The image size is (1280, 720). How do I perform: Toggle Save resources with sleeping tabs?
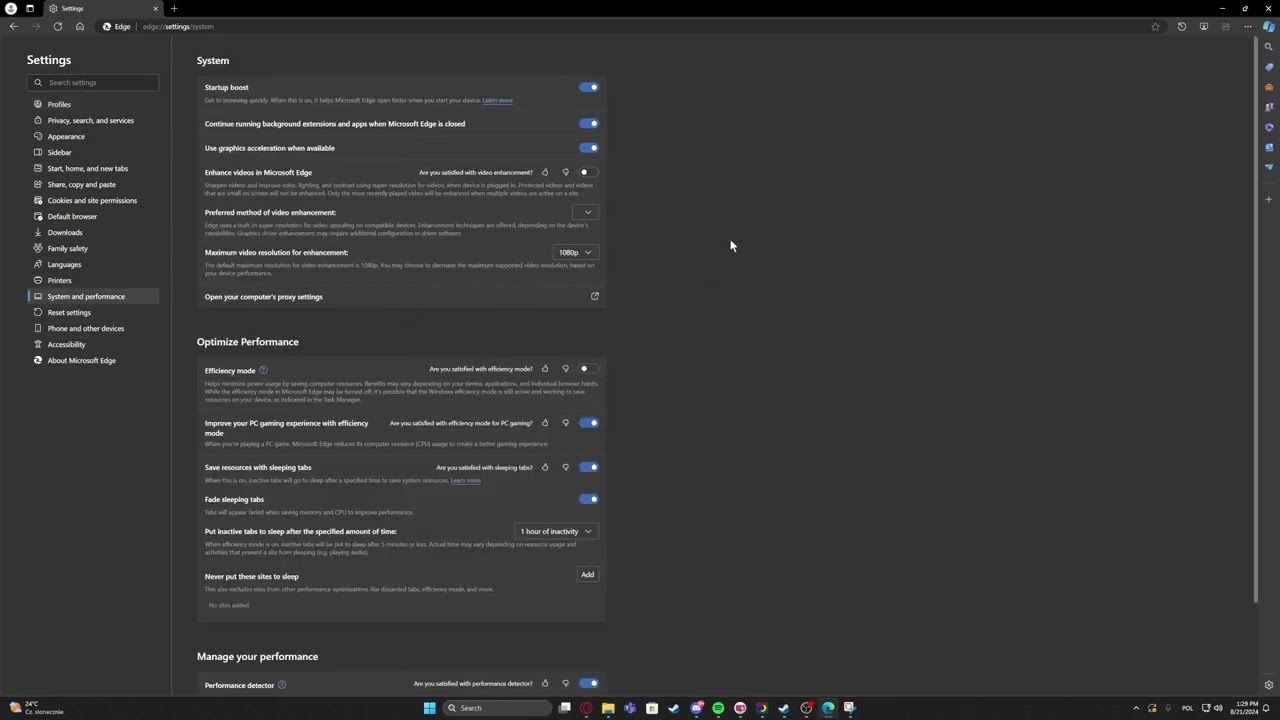pyautogui.click(x=589, y=467)
